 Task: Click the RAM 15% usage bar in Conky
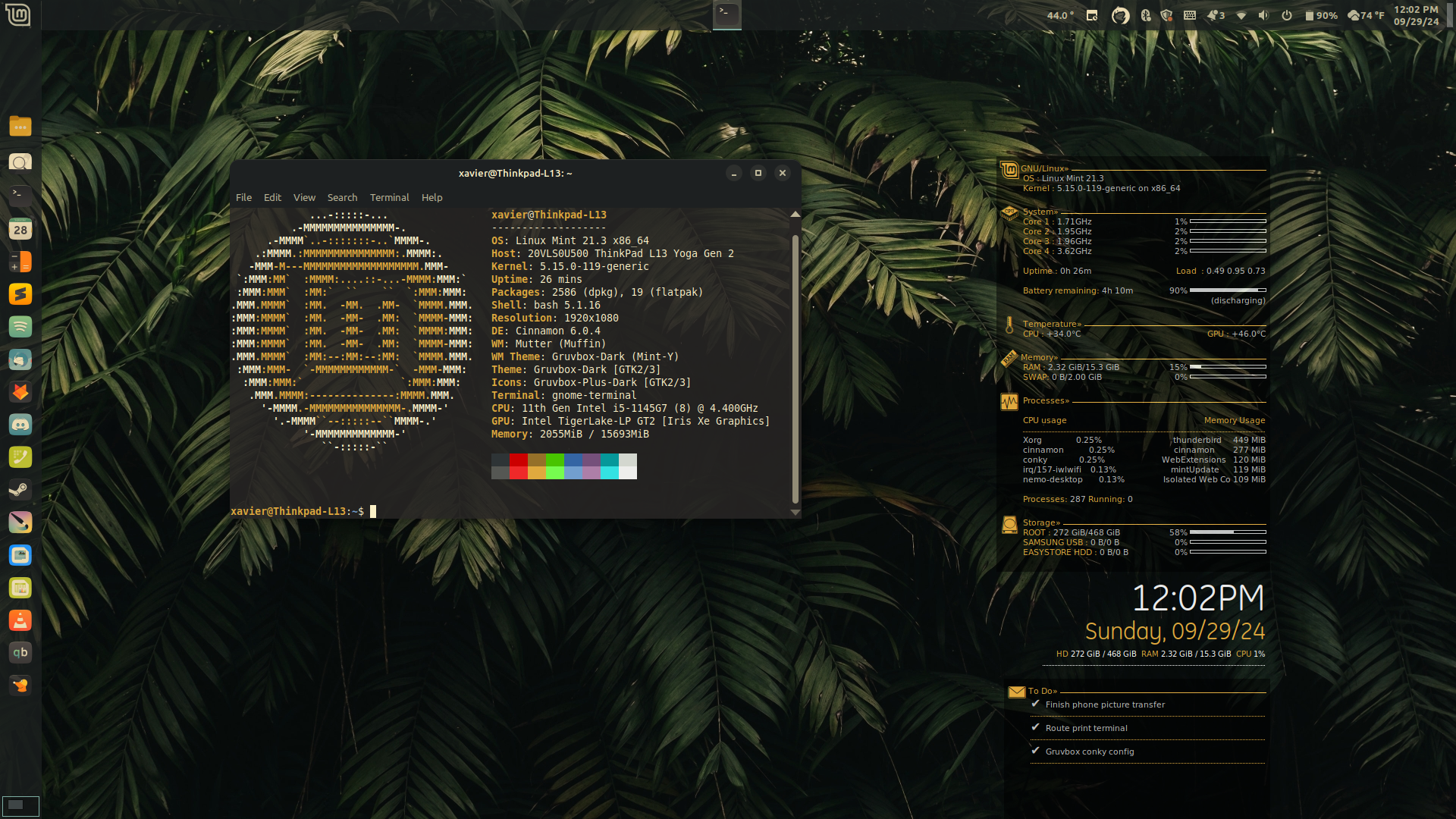[x=1228, y=367]
